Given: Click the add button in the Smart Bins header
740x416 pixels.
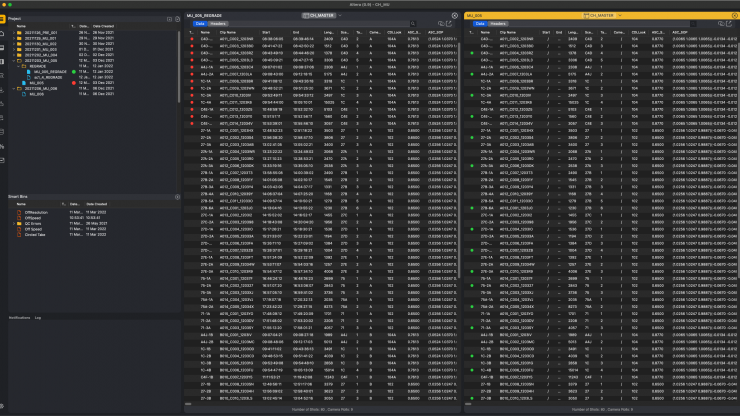Looking at the screenshot, I should 177,196.
